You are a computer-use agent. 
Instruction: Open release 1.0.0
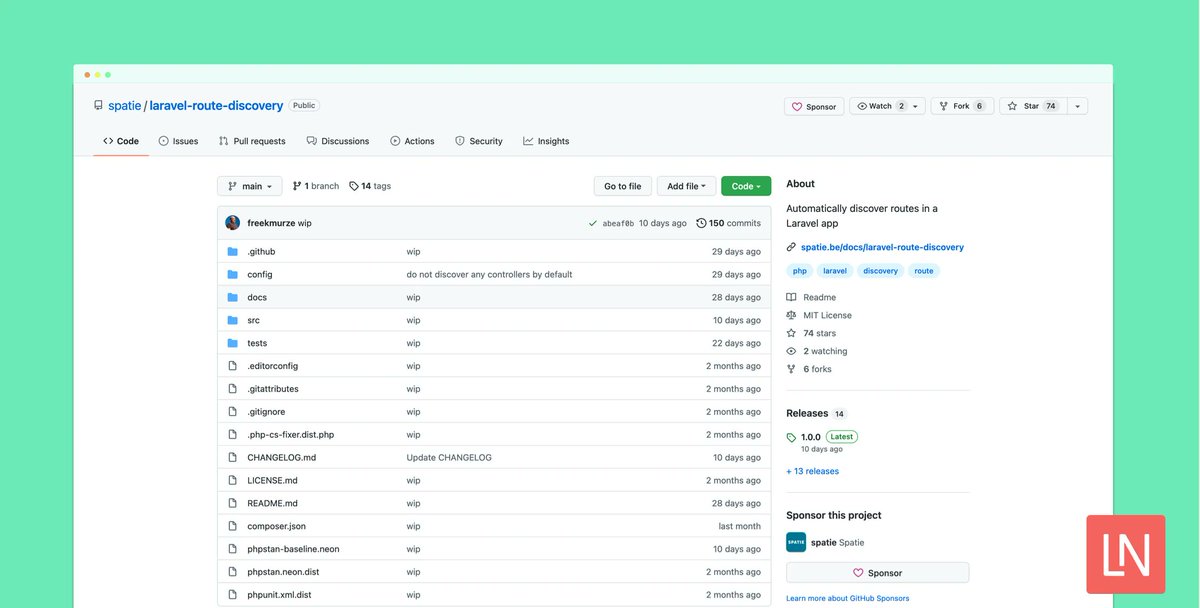coord(810,437)
